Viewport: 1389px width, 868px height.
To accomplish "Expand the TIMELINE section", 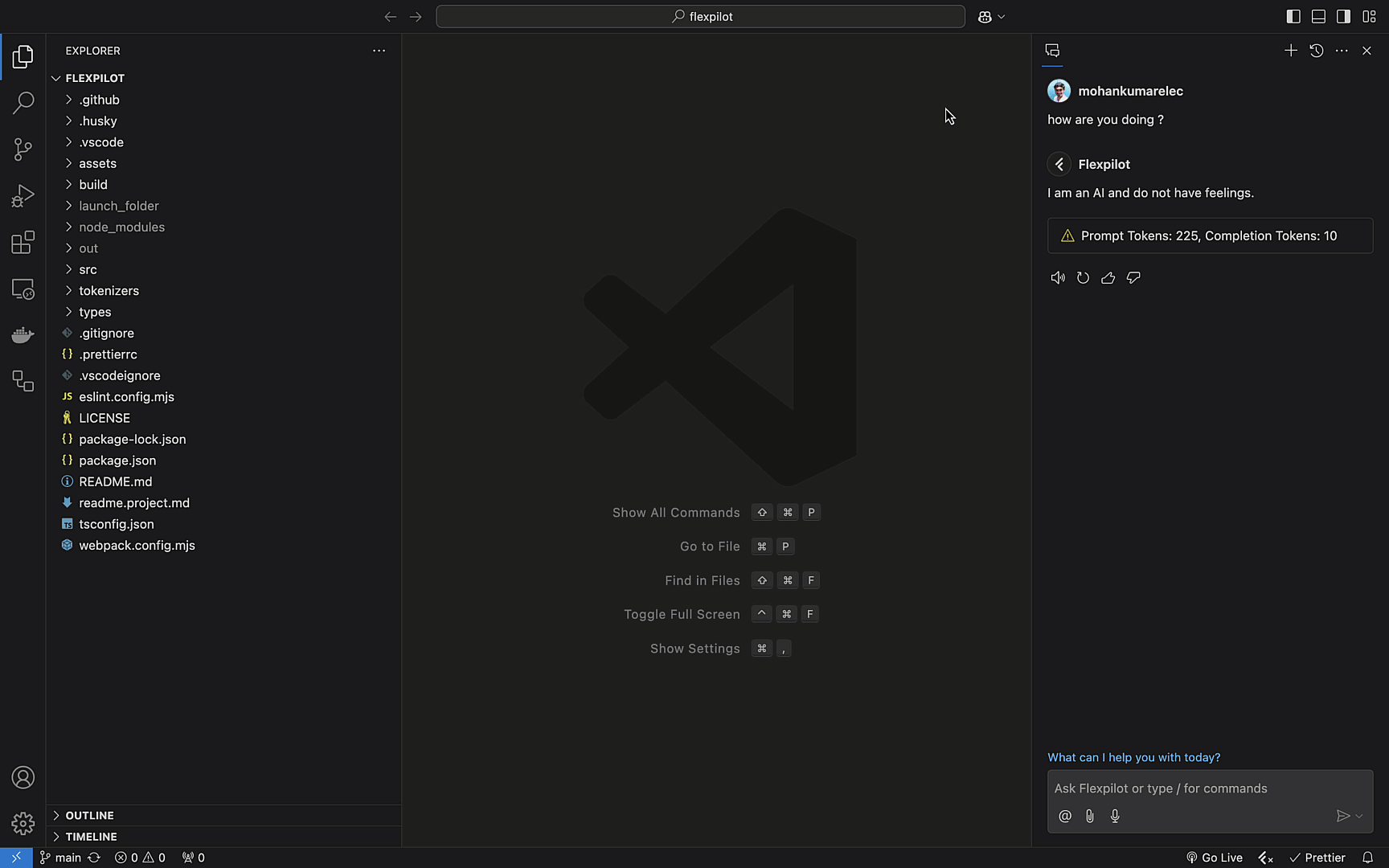I will [91, 837].
